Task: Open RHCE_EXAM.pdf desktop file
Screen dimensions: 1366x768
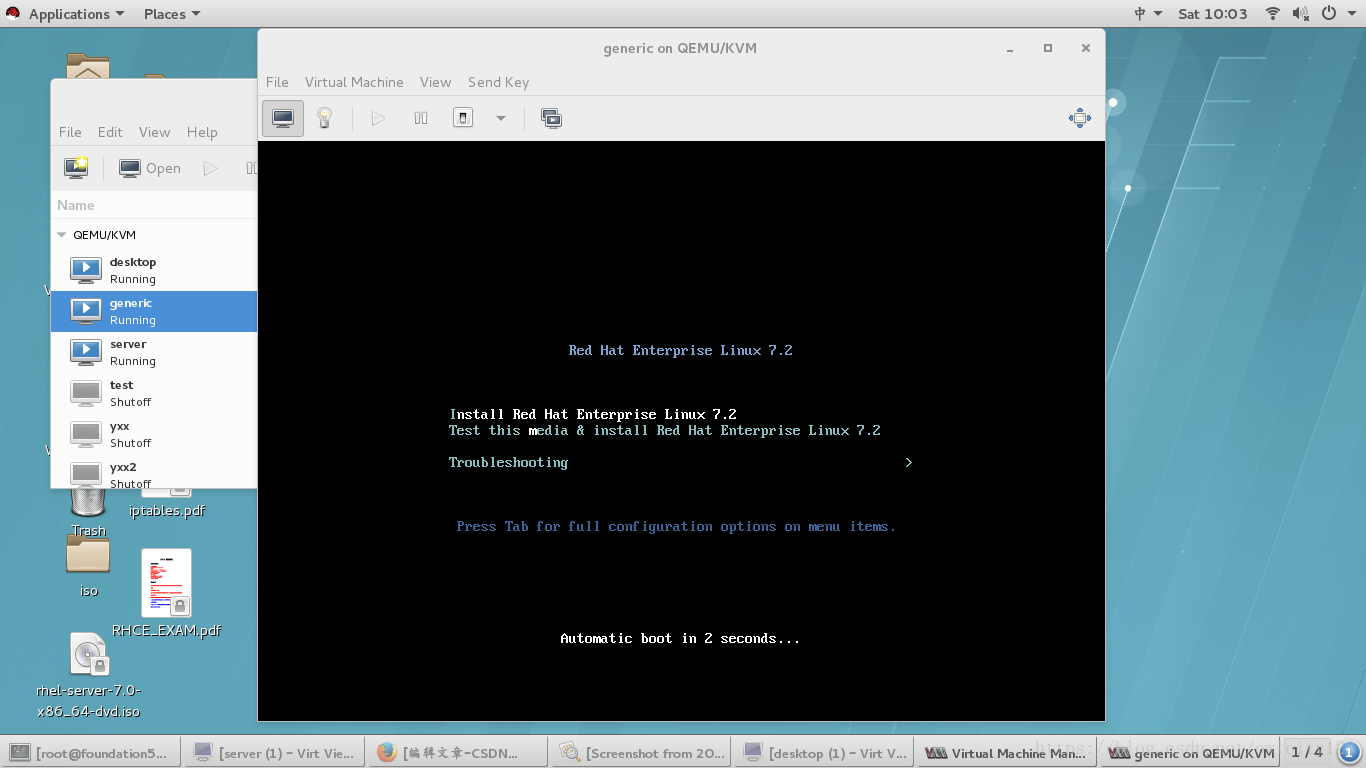Action: [166, 593]
